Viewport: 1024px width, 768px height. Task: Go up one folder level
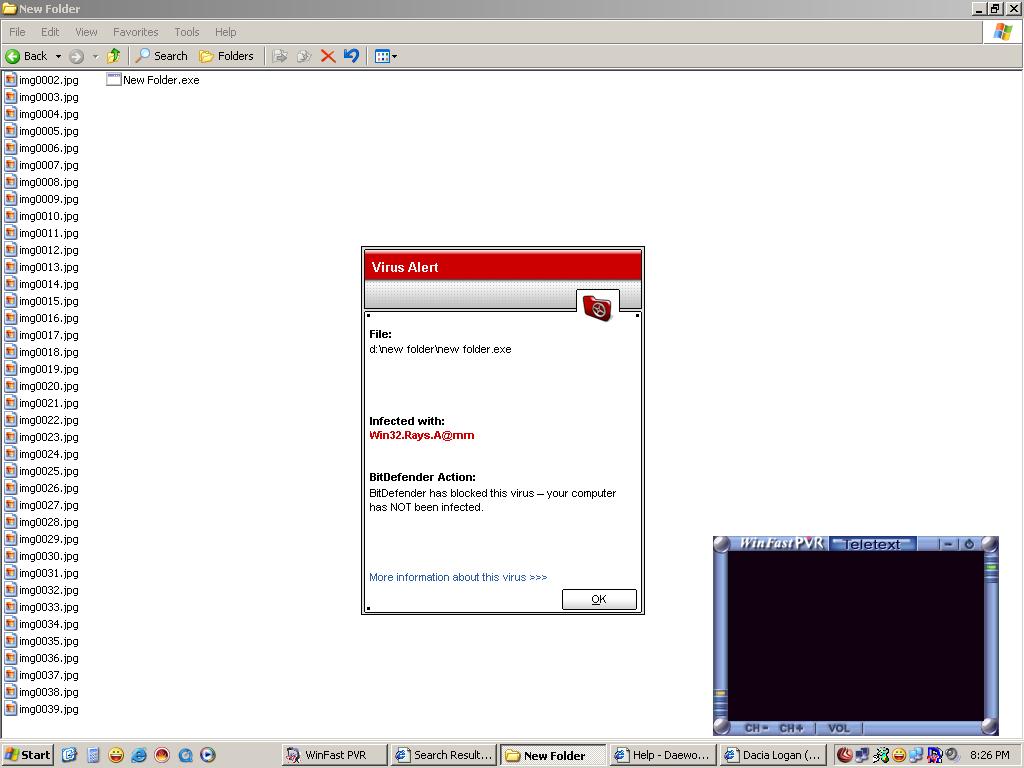pyautogui.click(x=113, y=56)
